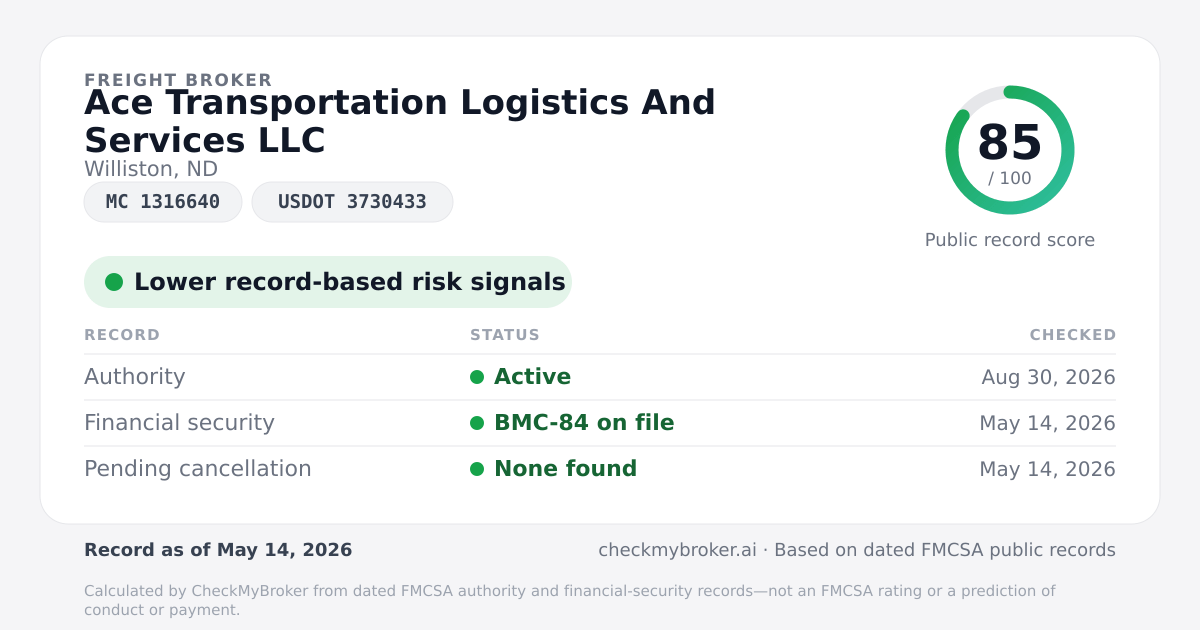Select the Pending cancellation record row

tap(600, 469)
